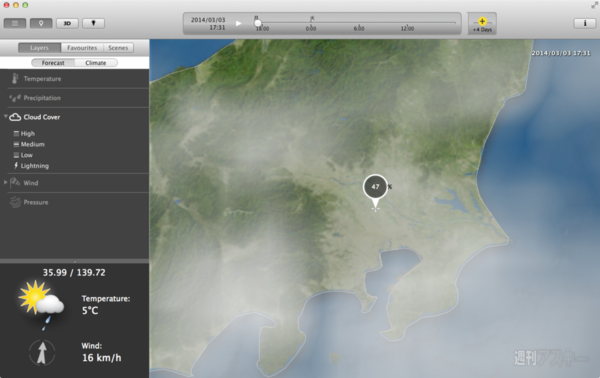Click the Pressure layer icon

click(15, 202)
